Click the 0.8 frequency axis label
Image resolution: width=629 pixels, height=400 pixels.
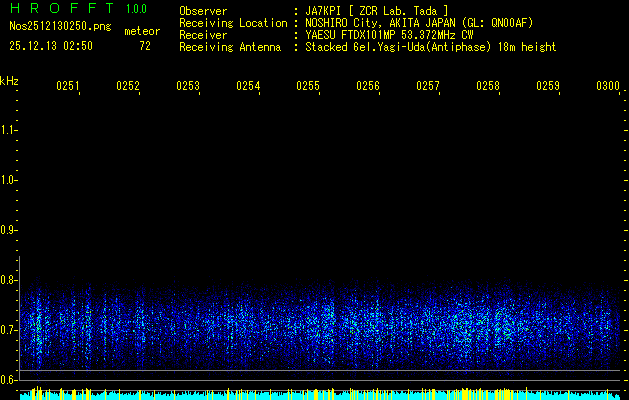[9, 280]
